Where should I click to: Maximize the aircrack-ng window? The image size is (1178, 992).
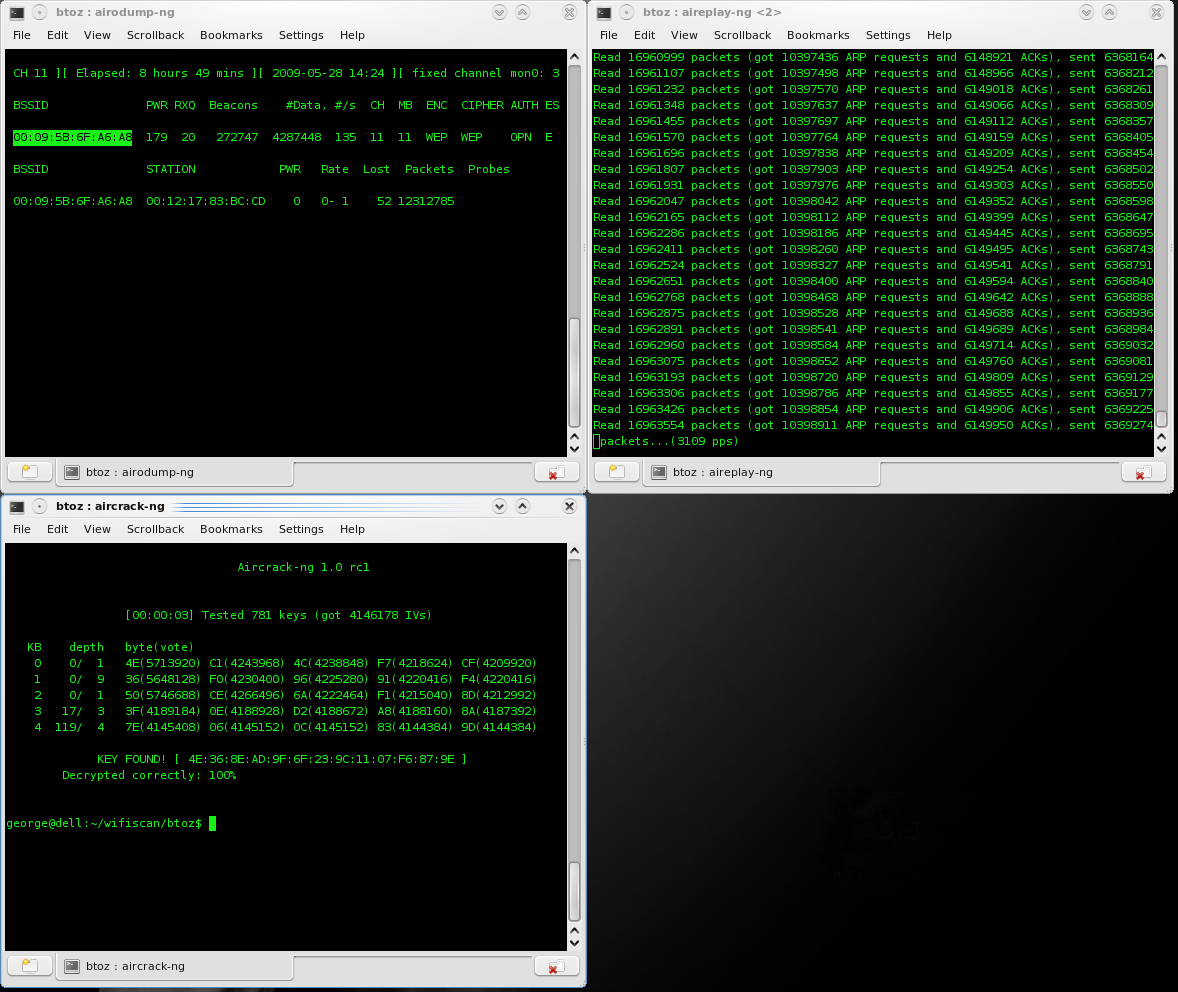[523, 507]
